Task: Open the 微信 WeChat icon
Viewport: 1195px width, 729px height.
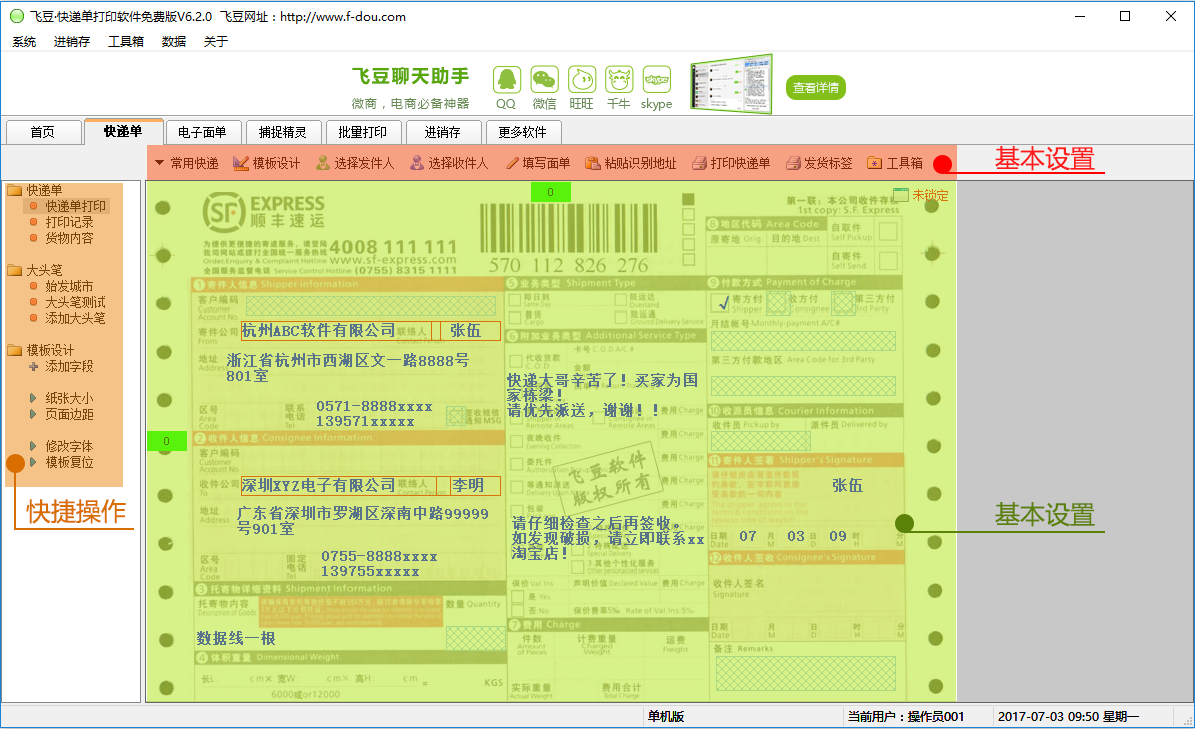Action: [x=544, y=80]
